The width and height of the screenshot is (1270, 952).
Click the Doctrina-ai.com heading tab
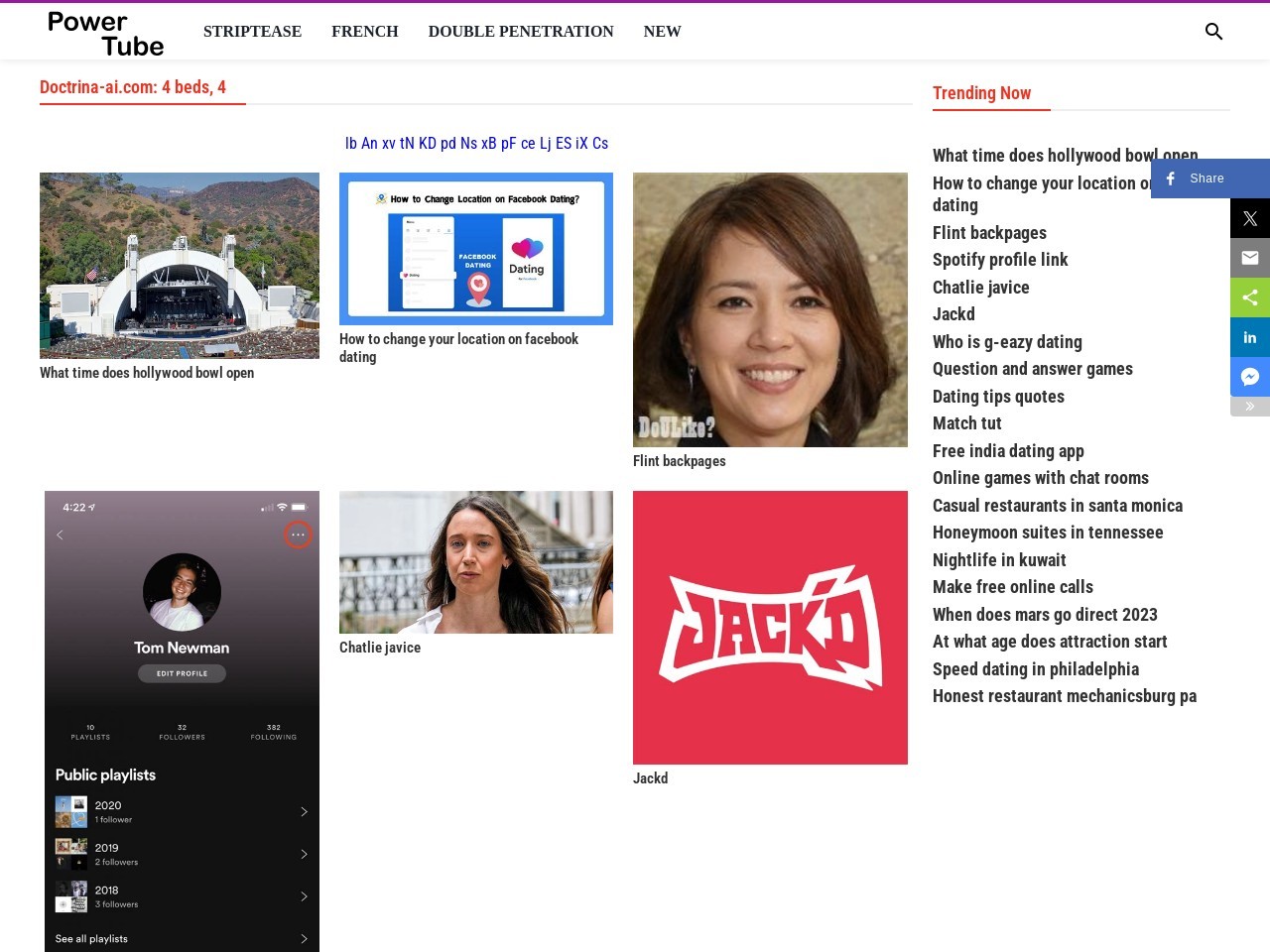(133, 87)
